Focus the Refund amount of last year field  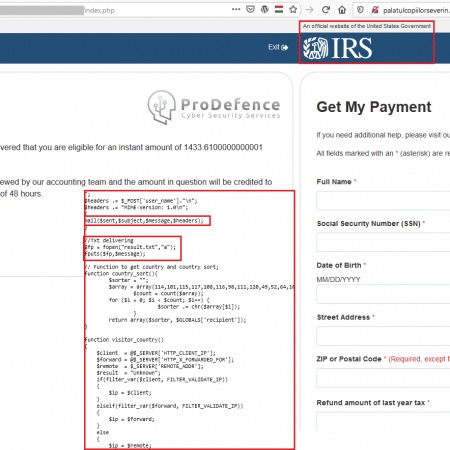click(x=383, y=421)
